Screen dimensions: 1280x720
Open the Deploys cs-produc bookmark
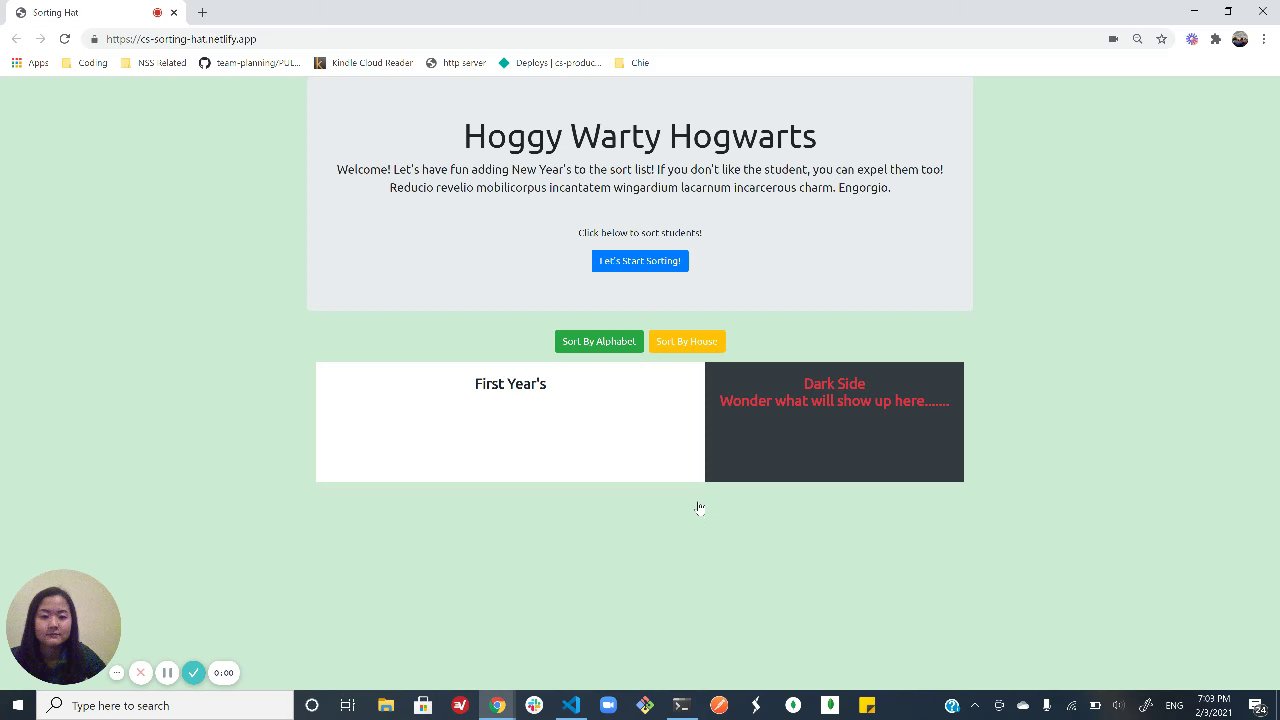[550, 63]
